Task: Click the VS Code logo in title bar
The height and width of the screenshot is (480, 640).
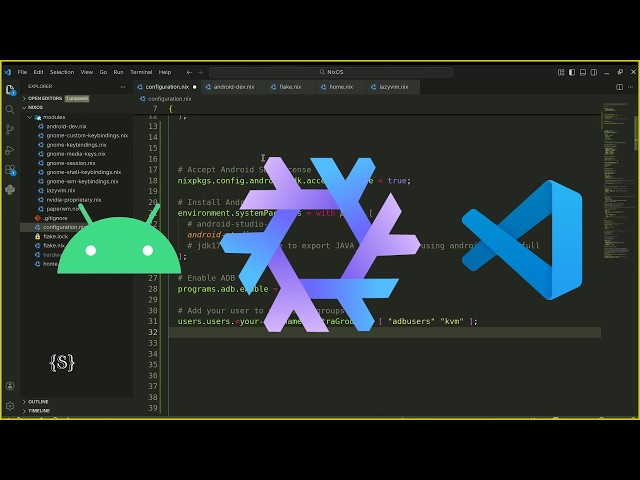Action: [x=8, y=72]
